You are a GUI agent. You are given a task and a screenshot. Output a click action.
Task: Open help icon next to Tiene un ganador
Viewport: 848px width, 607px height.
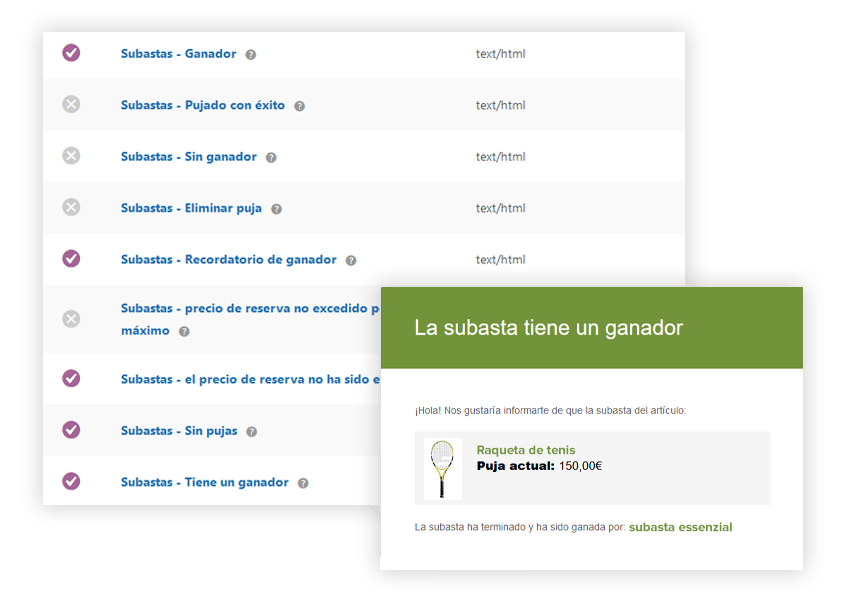(303, 483)
